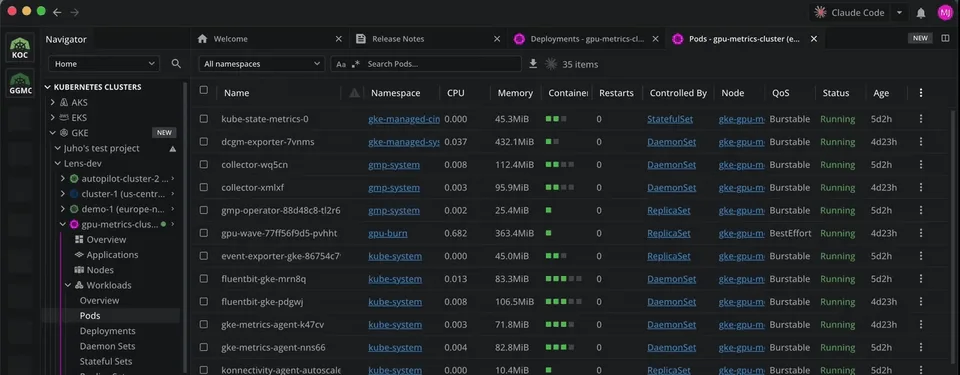Sort by the warning icon column
Screen dimensions: 960x375
pyautogui.click(x=354, y=93)
